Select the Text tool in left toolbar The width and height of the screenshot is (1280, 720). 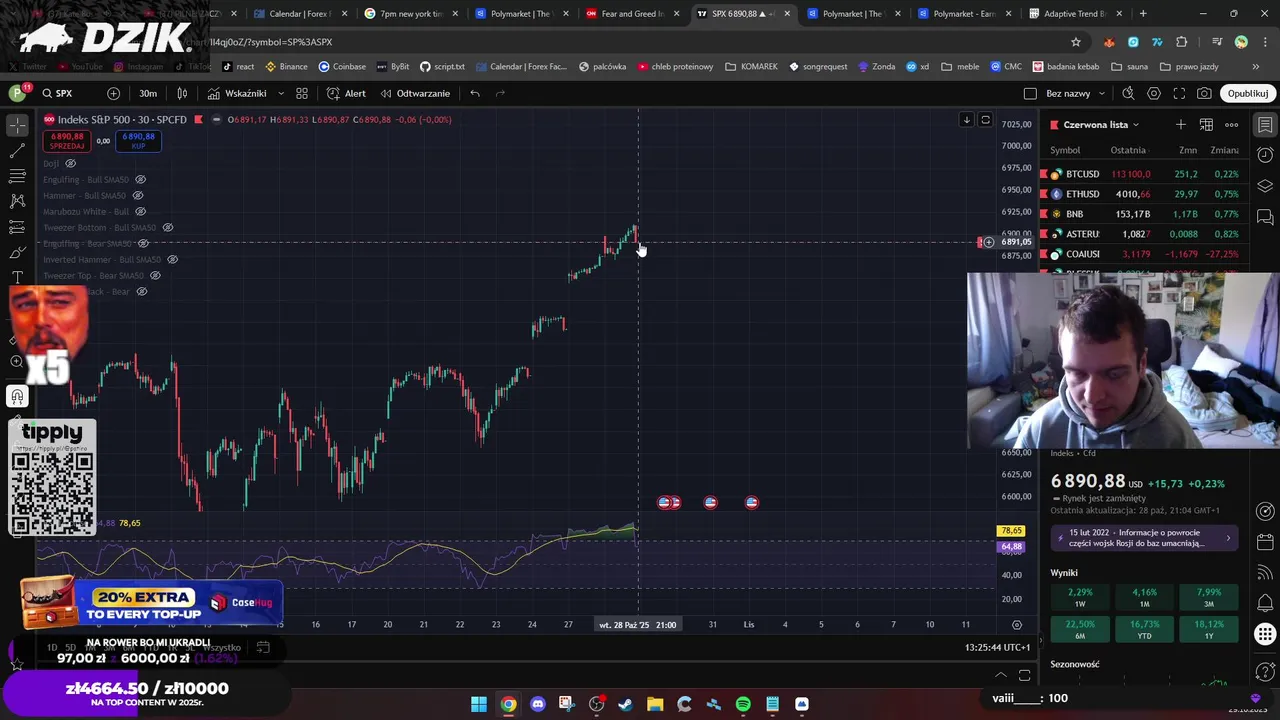(17, 277)
